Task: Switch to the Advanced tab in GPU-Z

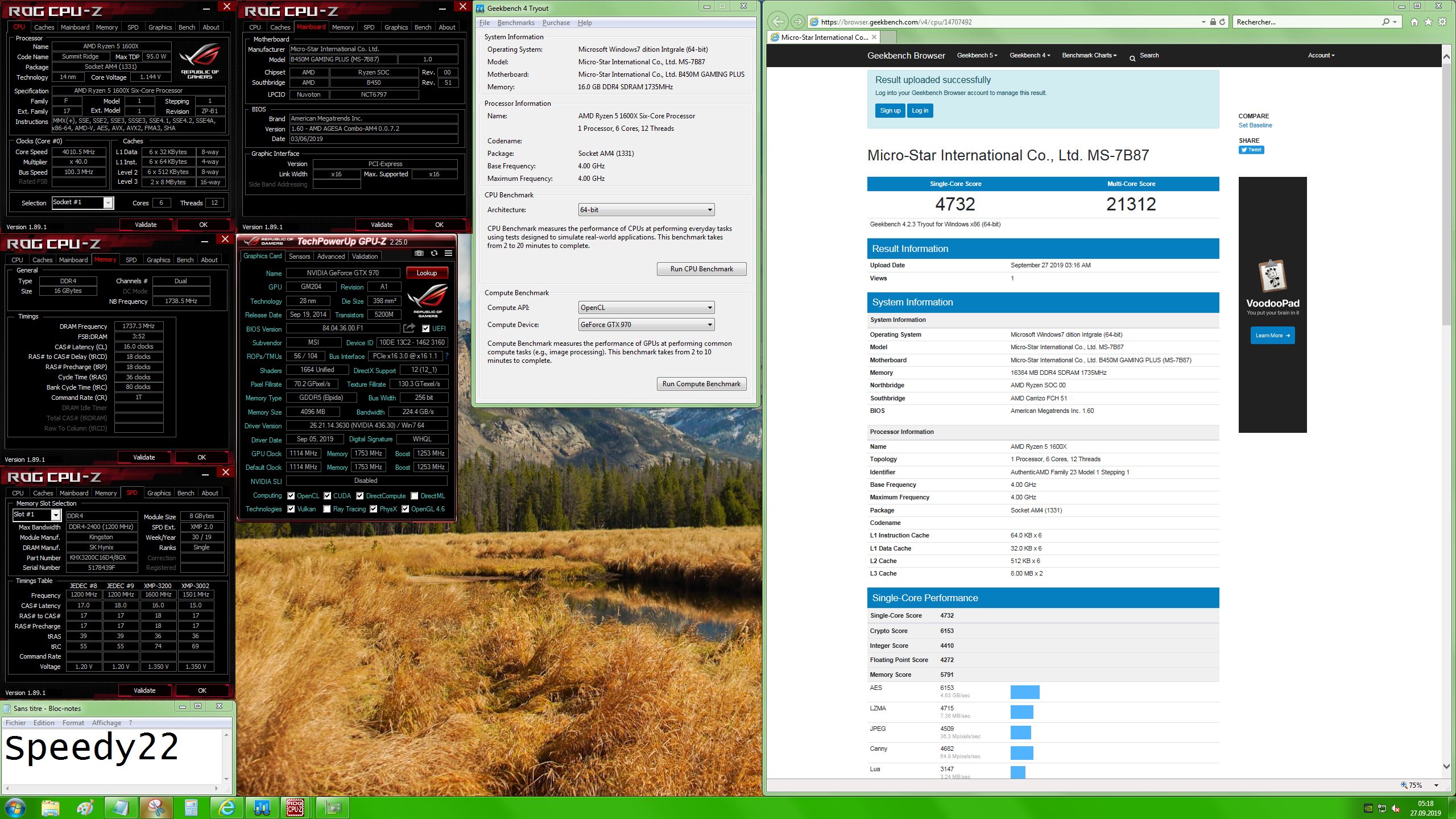Action: (x=331, y=257)
